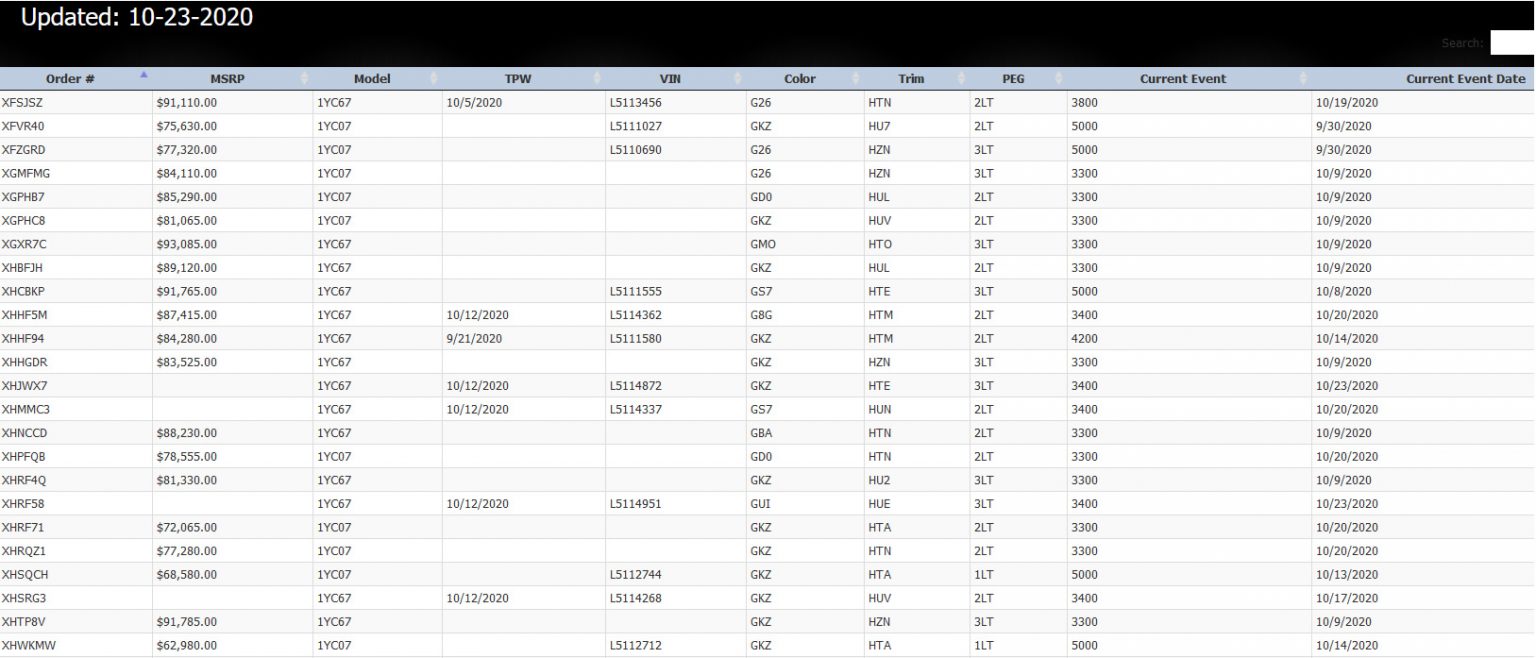The height and width of the screenshot is (658, 1536).
Task: Focus the Search input box
Action: point(1512,43)
